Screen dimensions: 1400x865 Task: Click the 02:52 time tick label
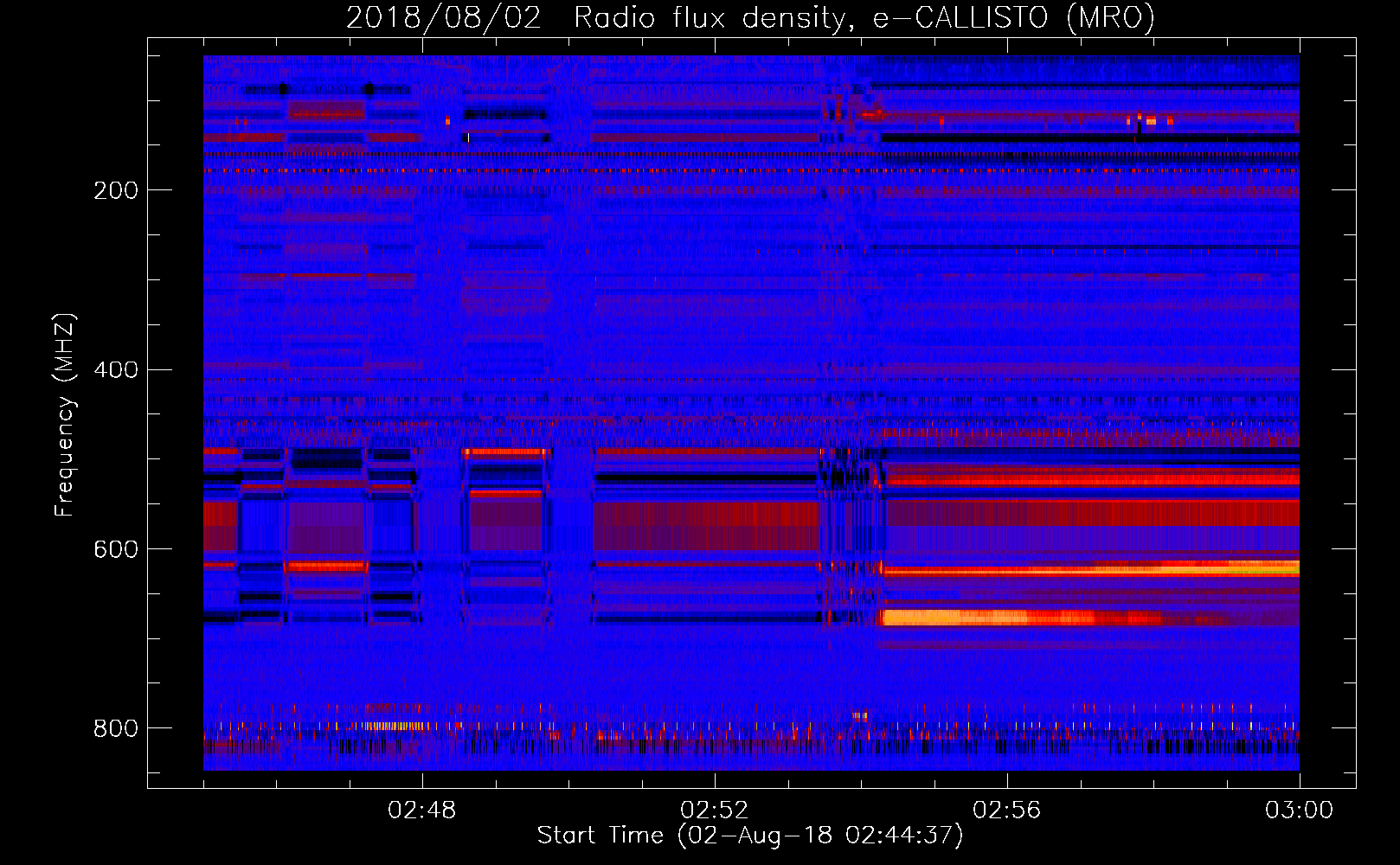pyautogui.click(x=715, y=811)
